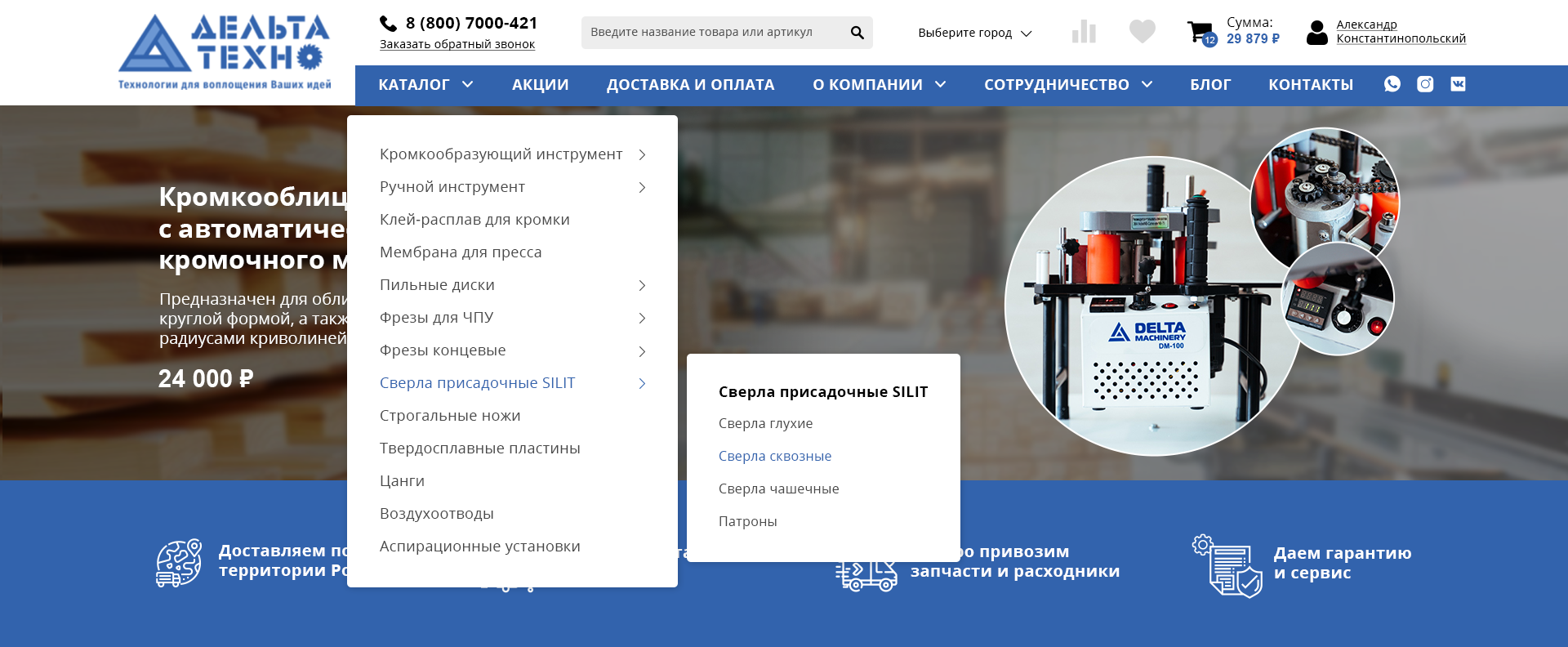Open ДОСТАВКА И ОПЛАТА page
Viewport: 1568px width, 647px height.
pyautogui.click(x=690, y=85)
